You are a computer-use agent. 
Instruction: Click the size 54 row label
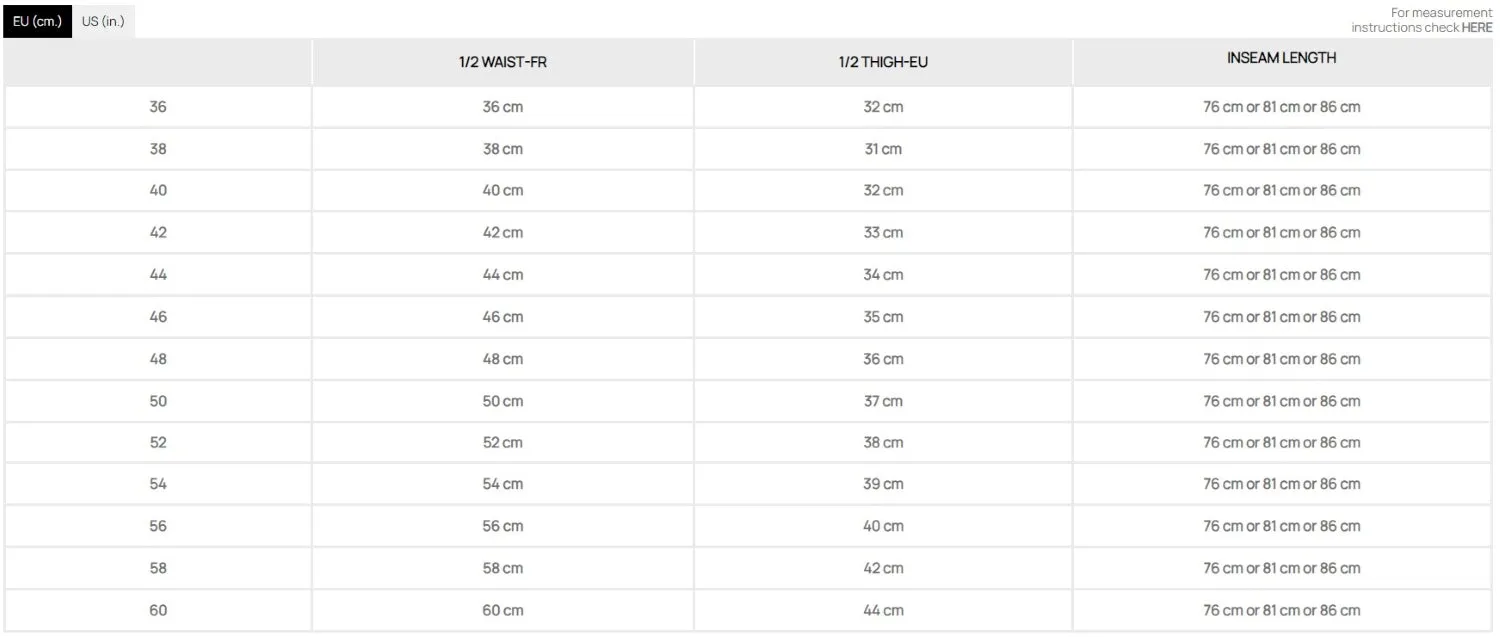click(x=158, y=484)
